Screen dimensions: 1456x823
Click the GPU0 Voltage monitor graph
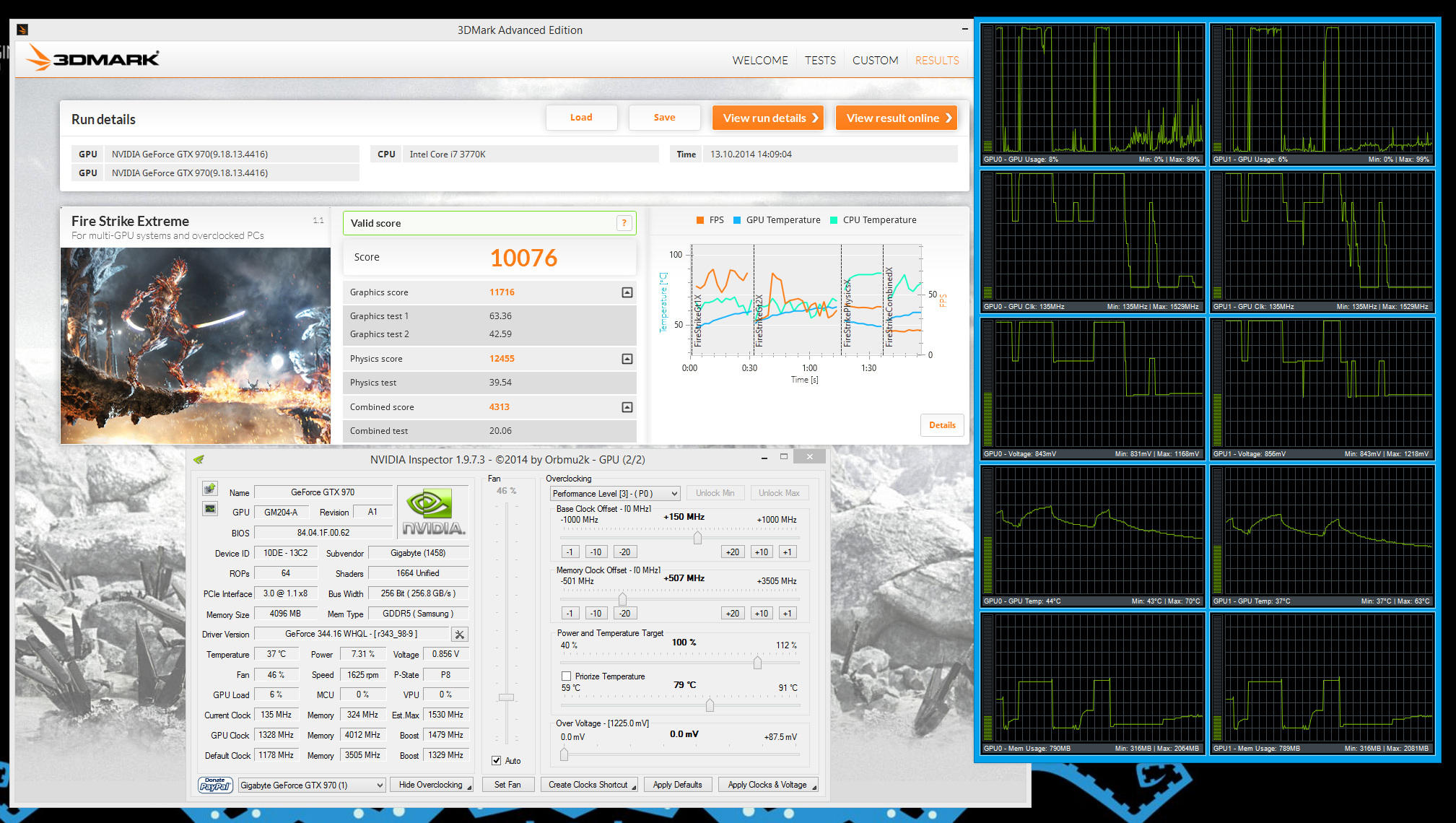point(1093,389)
